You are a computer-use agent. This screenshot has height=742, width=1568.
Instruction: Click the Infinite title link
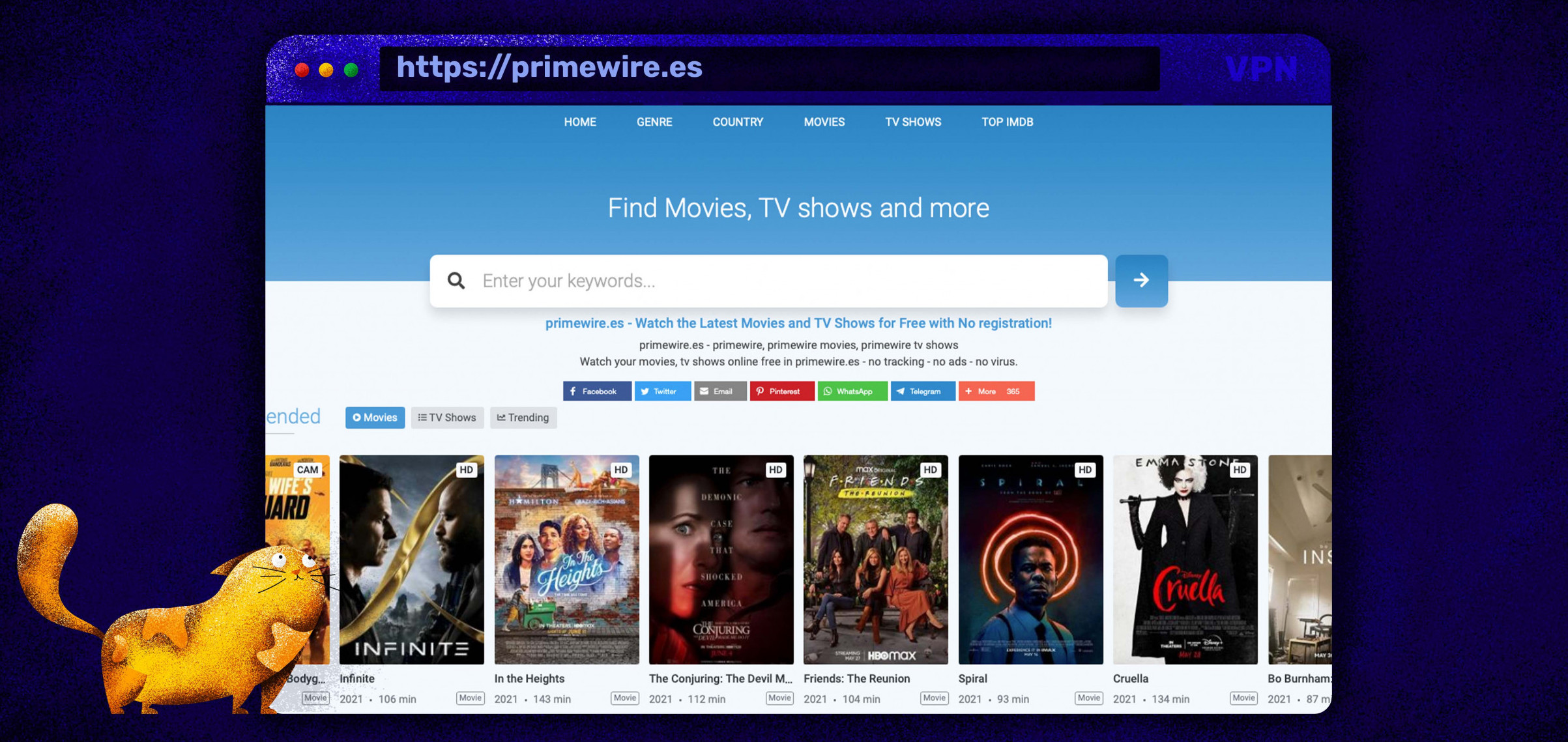pos(357,678)
